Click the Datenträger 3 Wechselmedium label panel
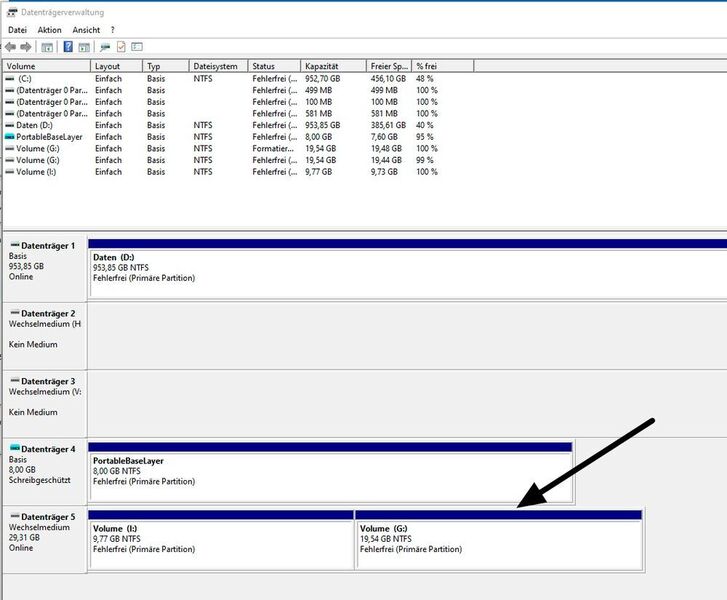727x600 pixels. click(x=45, y=404)
